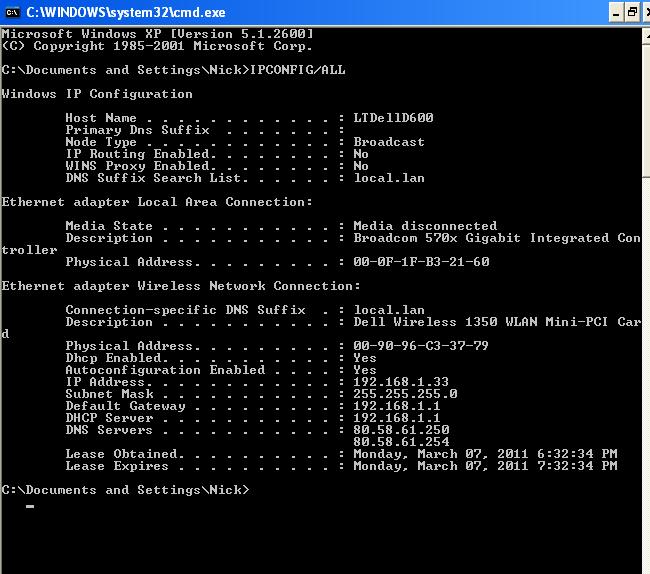650x574 pixels.
Task: Click the last C:\Documents and Settings\Nick> prompt
Action: pos(125,490)
